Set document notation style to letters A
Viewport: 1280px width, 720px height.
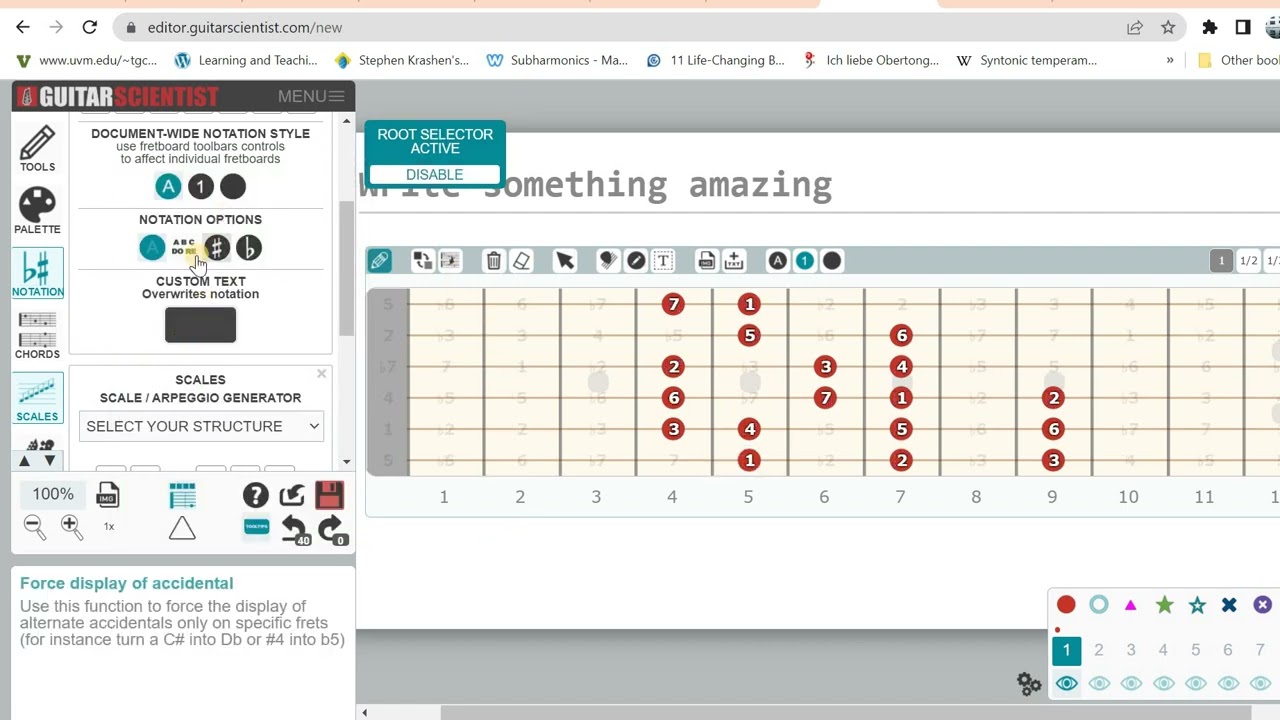point(168,187)
